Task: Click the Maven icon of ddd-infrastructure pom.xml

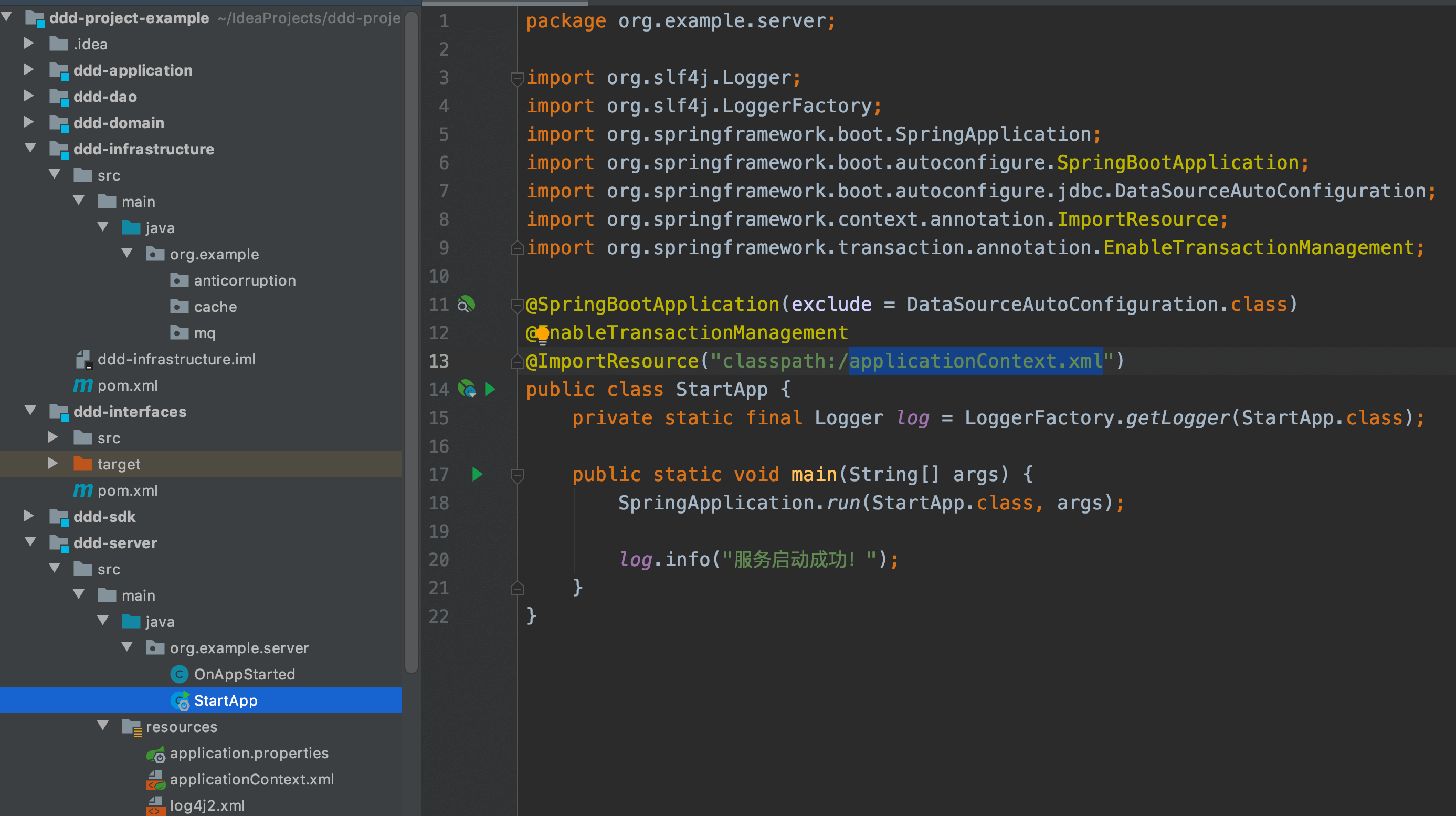Action: [x=82, y=385]
